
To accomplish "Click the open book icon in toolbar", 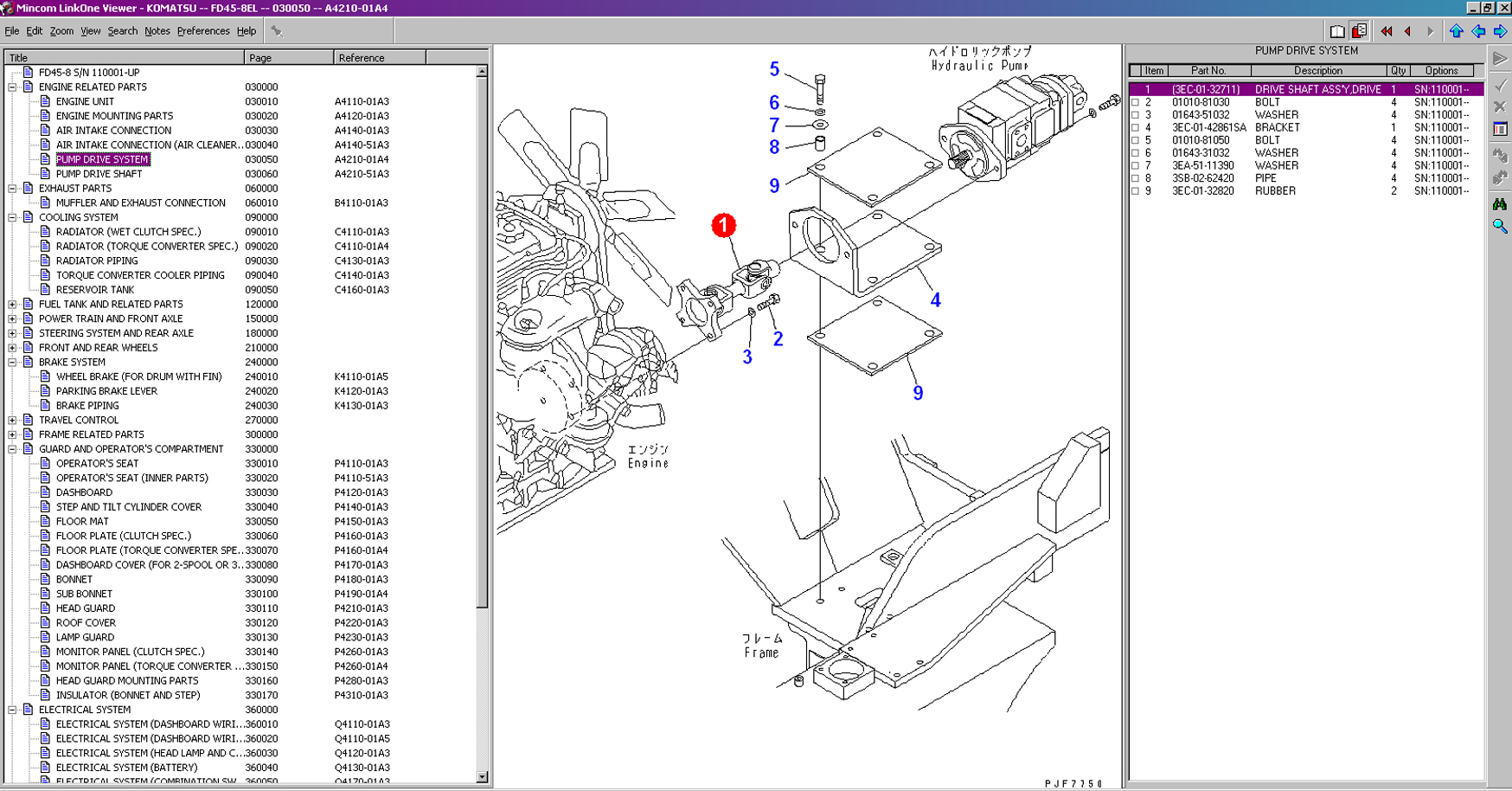I will tap(1337, 31).
